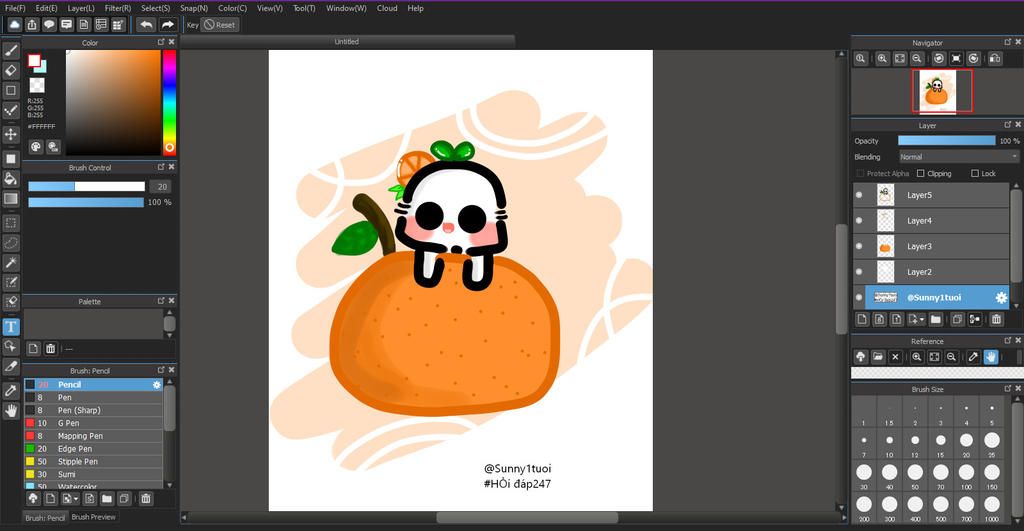1024x531 pixels.
Task: Delete layer with Layer panel trash icon
Action: click(x=996, y=319)
